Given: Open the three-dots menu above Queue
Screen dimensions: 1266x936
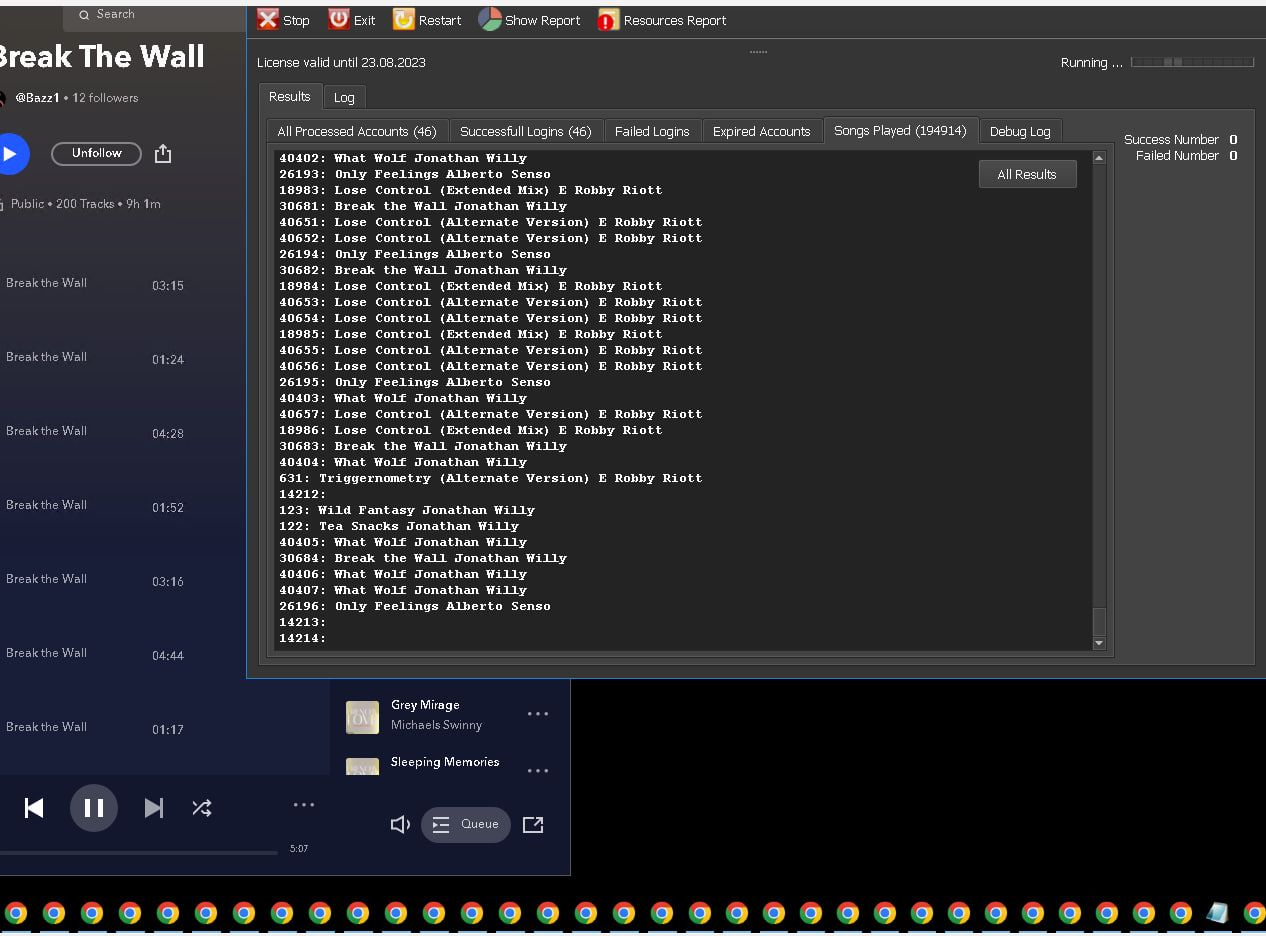Looking at the screenshot, I should 304,805.
